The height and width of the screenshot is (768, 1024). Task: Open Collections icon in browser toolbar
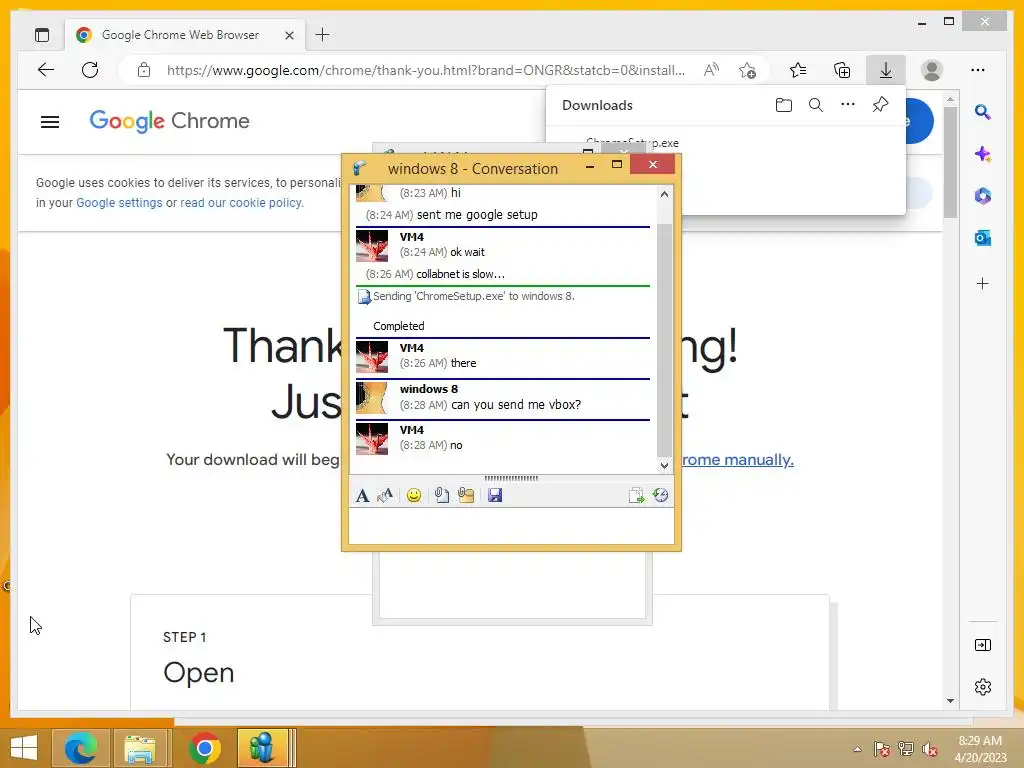click(842, 70)
